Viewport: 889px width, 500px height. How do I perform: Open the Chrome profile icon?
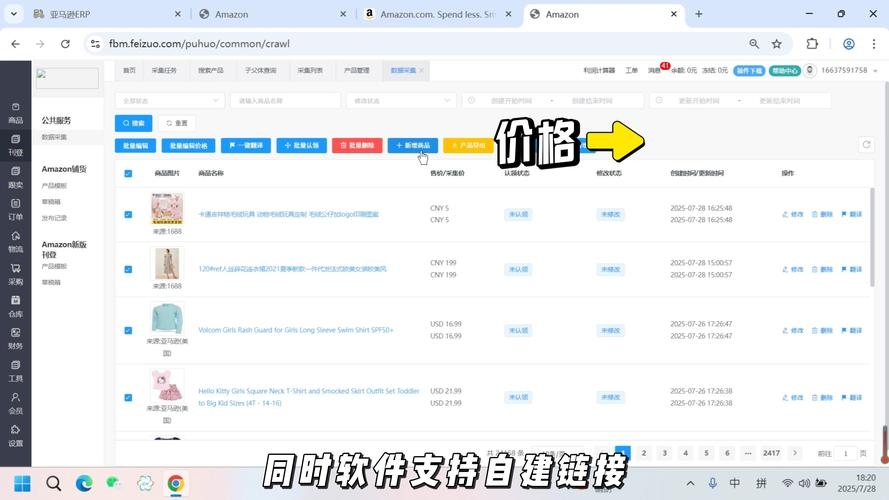click(848, 44)
